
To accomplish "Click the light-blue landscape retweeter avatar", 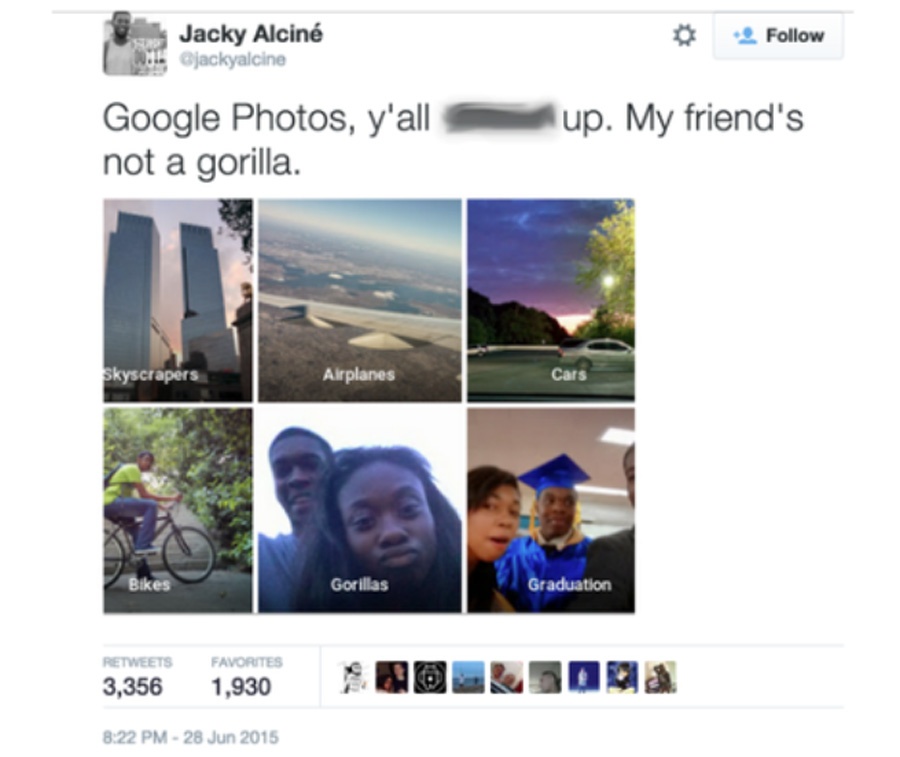I will (x=468, y=677).
